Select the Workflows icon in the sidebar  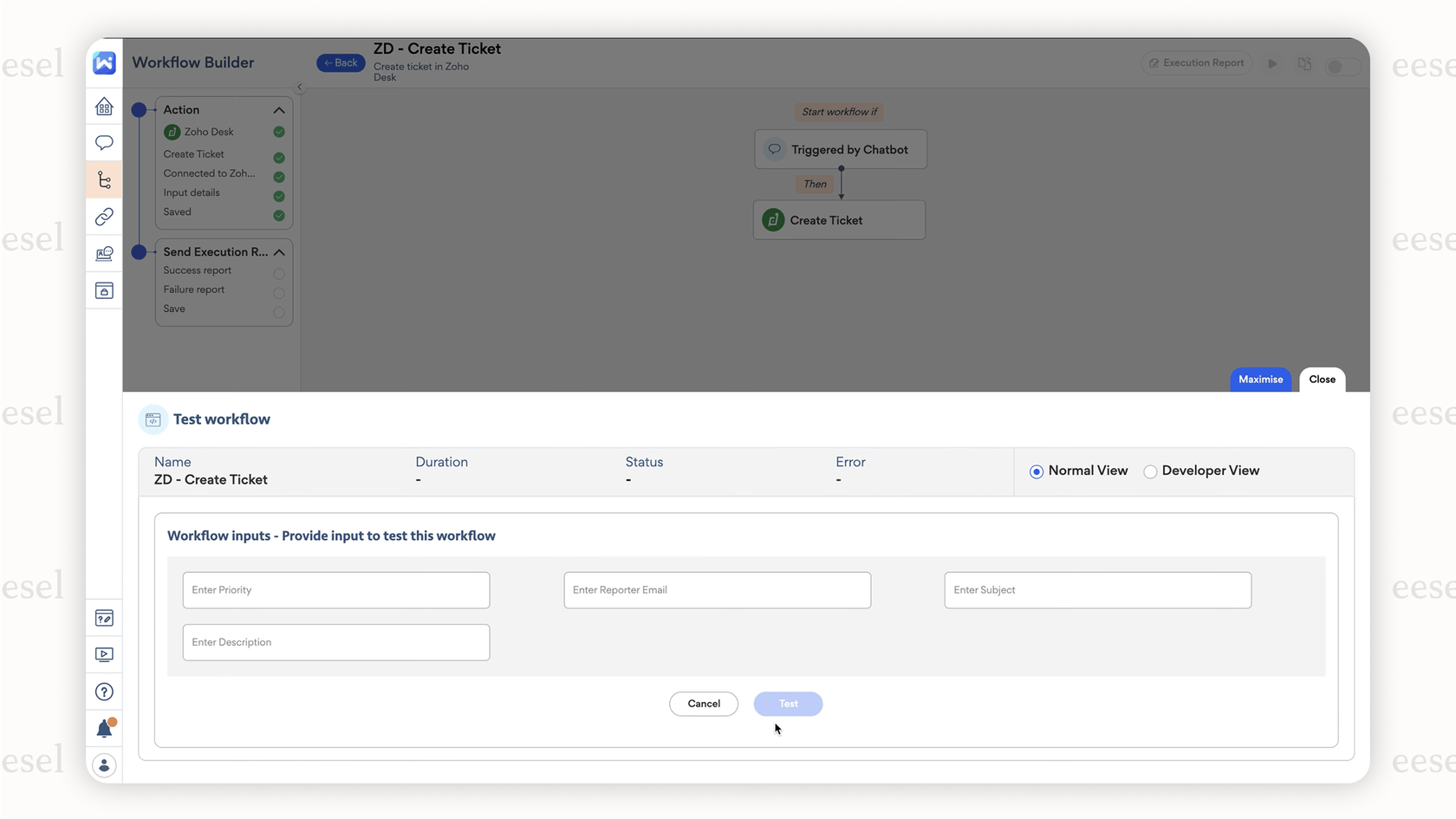(104, 179)
